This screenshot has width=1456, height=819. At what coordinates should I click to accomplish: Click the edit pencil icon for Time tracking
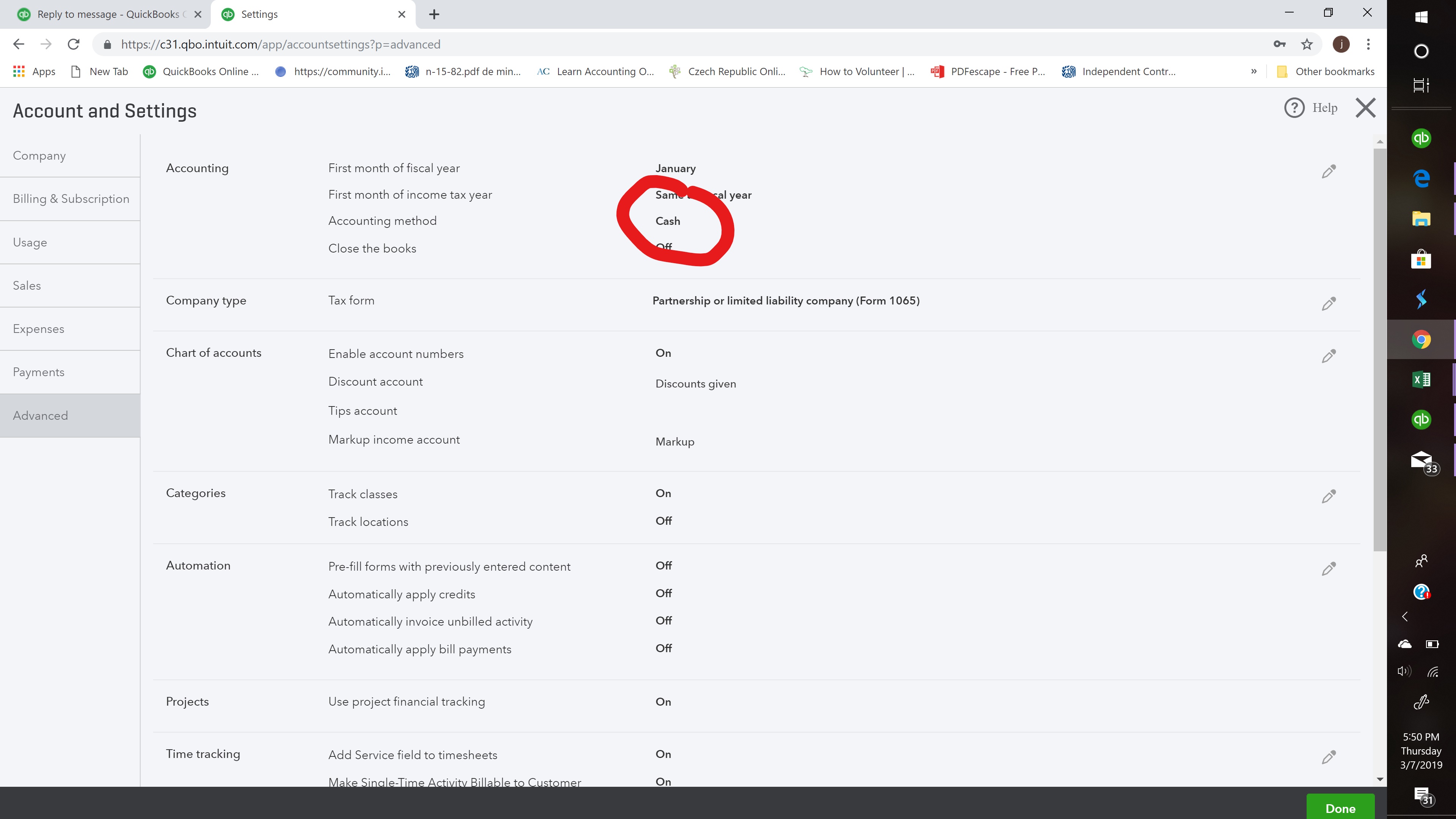tap(1329, 757)
